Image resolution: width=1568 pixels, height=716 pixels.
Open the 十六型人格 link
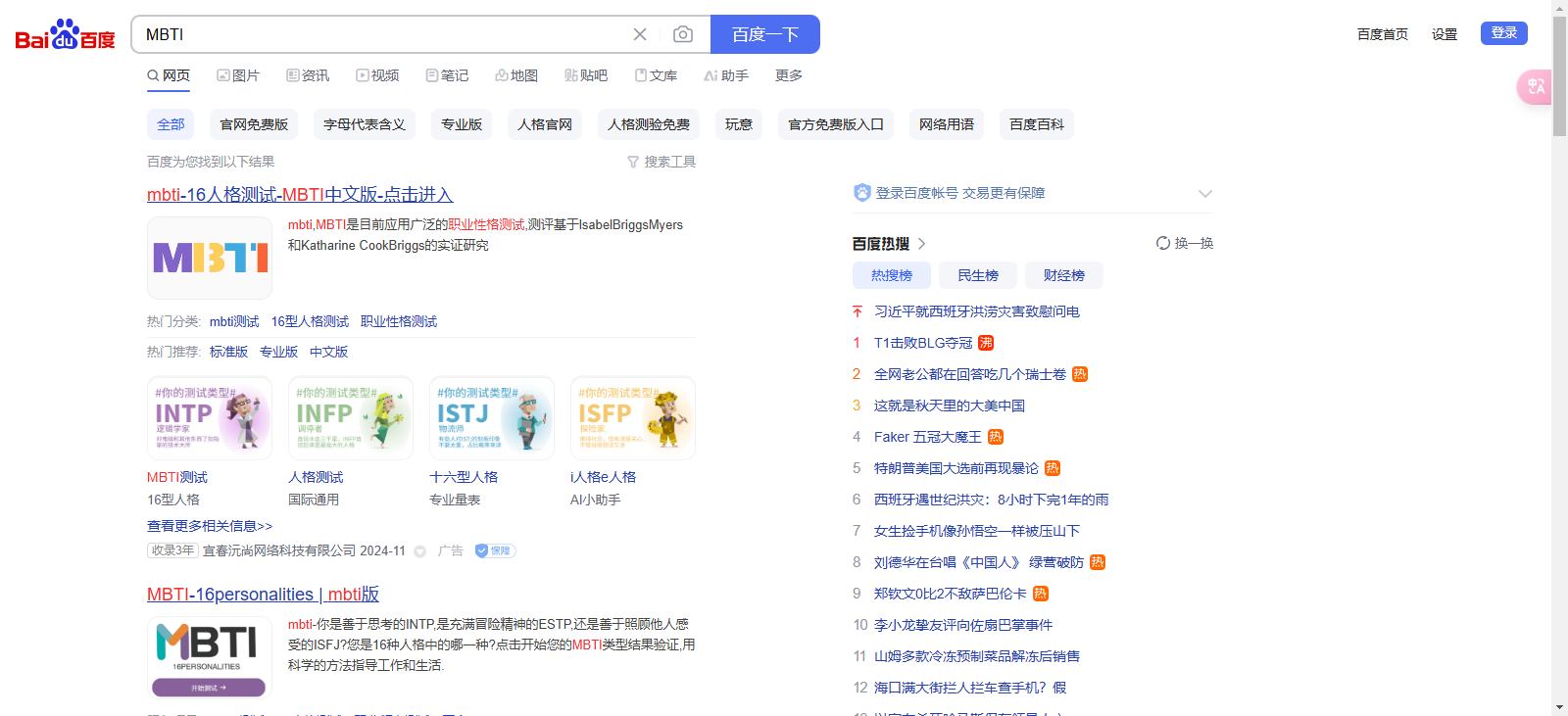click(x=464, y=477)
